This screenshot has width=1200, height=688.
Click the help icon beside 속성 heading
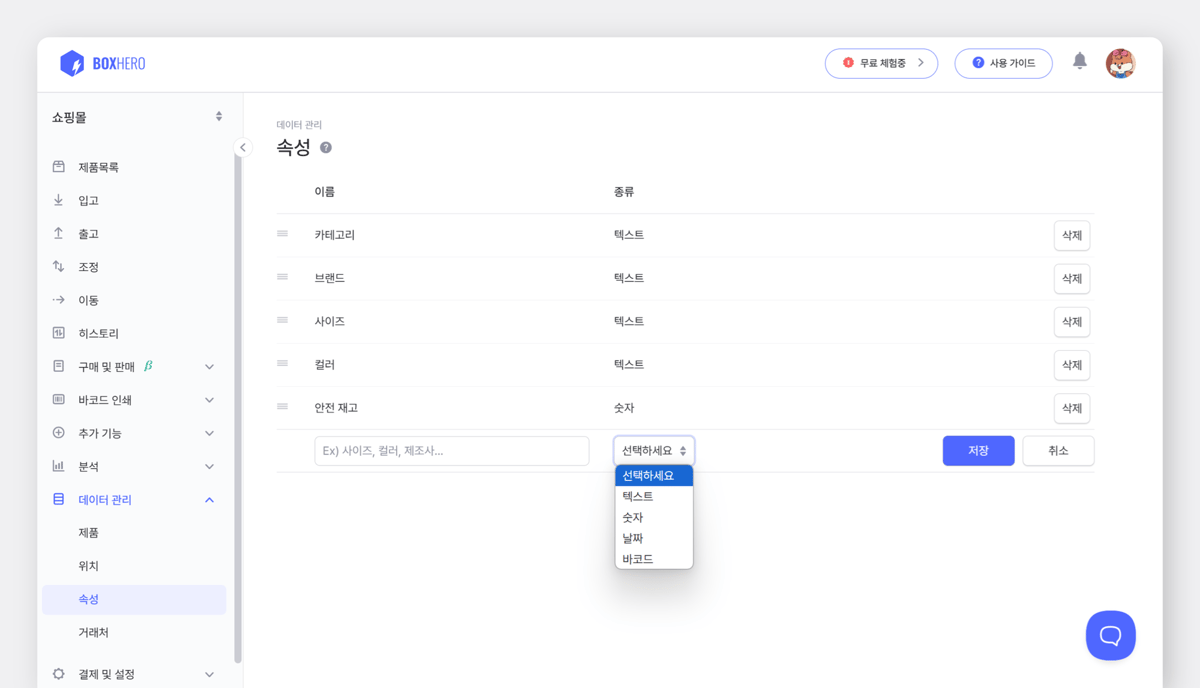click(x=327, y=146)
